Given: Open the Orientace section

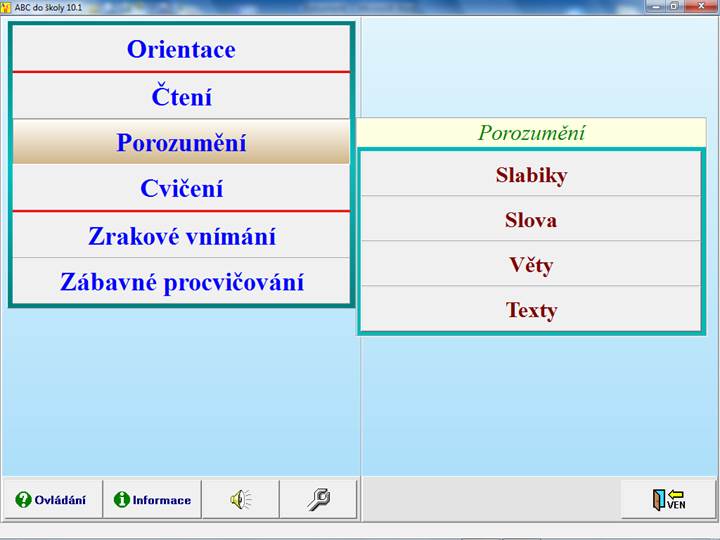Looking at the screenshot, I should click(x=181, y=48).
